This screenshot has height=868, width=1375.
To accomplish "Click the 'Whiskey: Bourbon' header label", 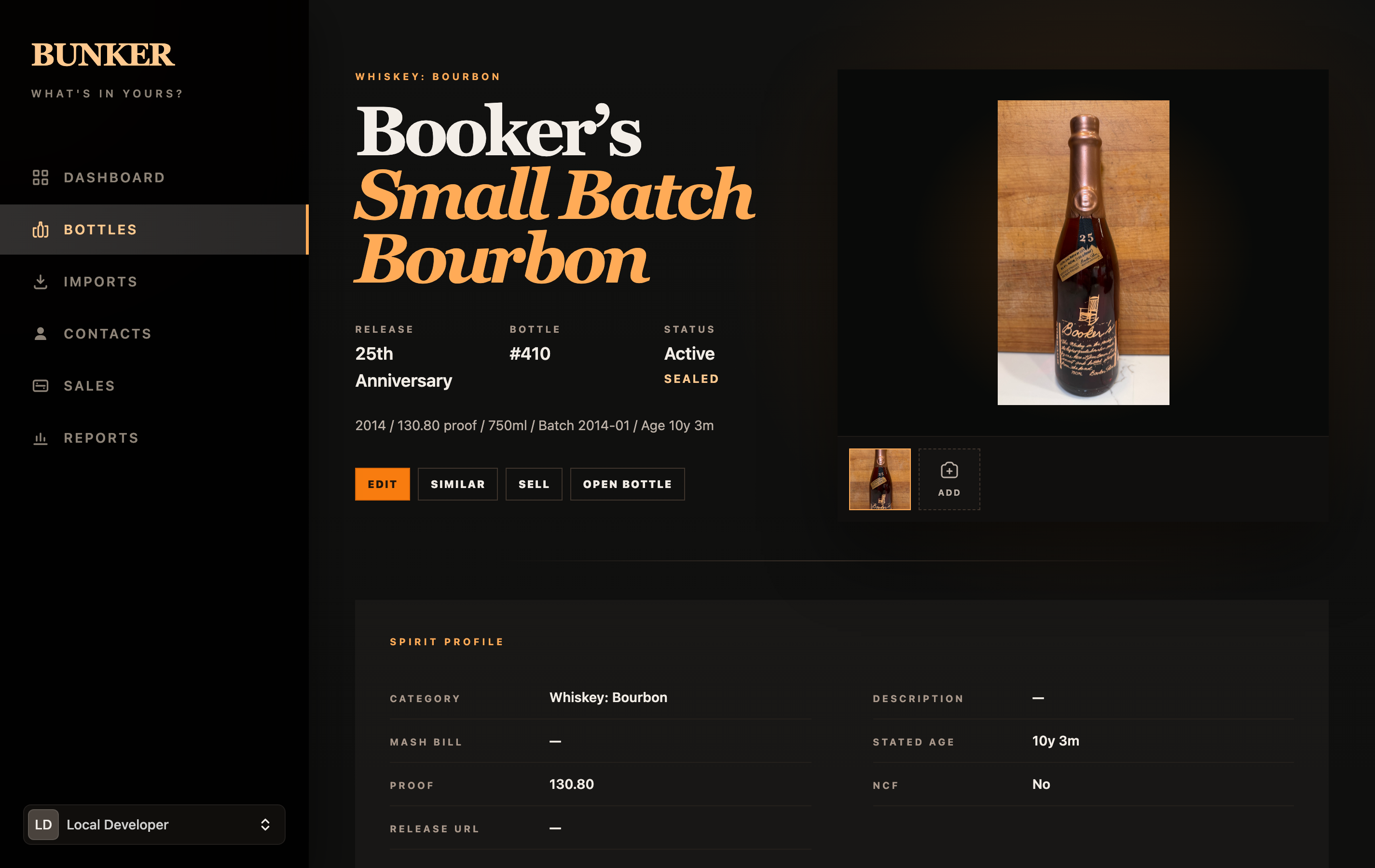I will tap(427, 77).
